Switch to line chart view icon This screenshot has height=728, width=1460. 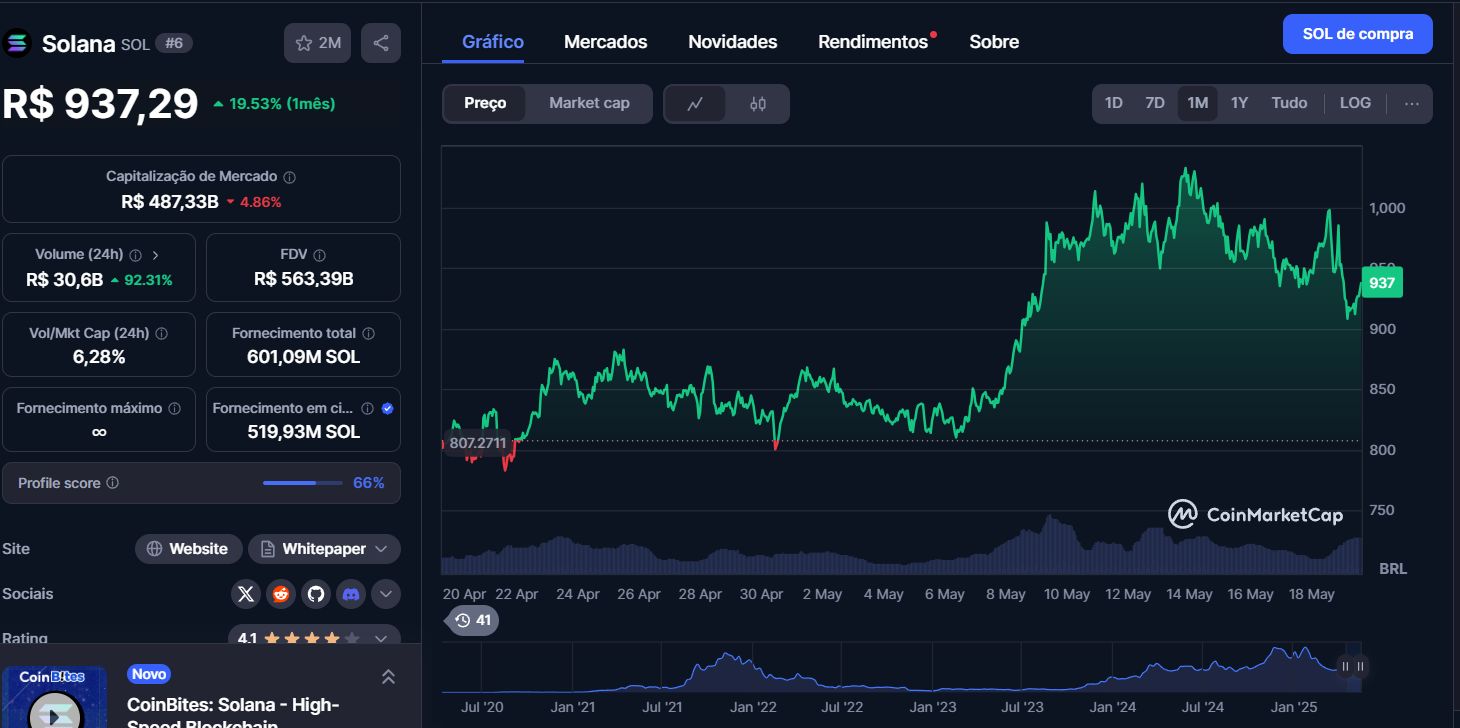695,103
